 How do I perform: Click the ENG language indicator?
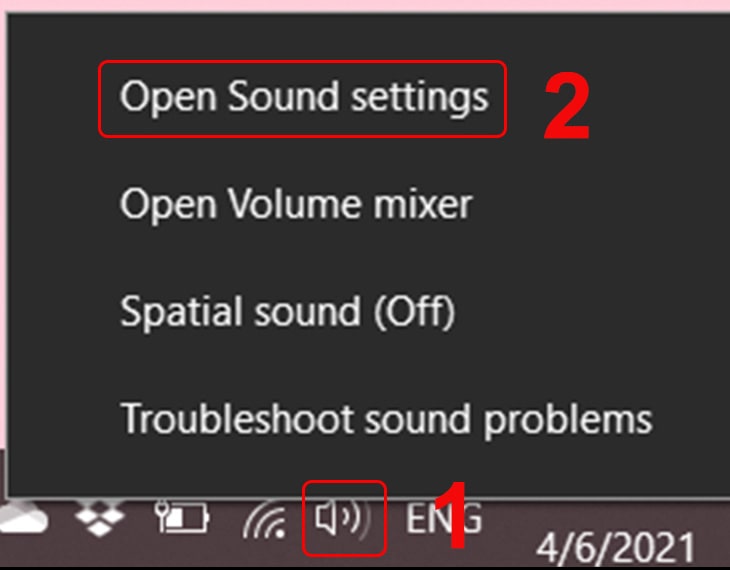444,519
